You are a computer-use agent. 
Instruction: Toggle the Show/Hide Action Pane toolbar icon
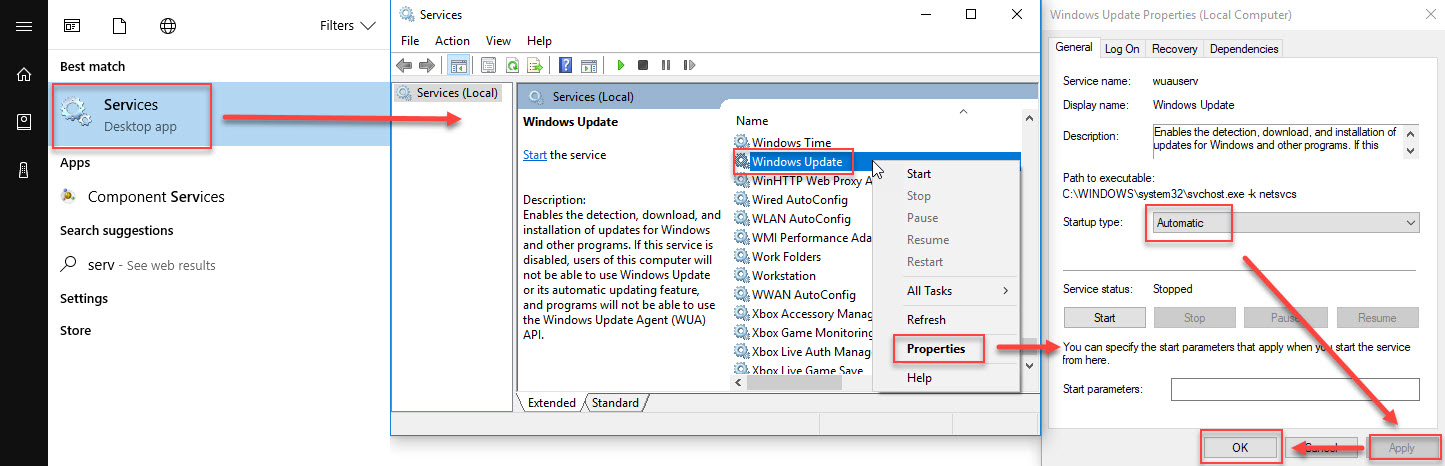point(589,65)
